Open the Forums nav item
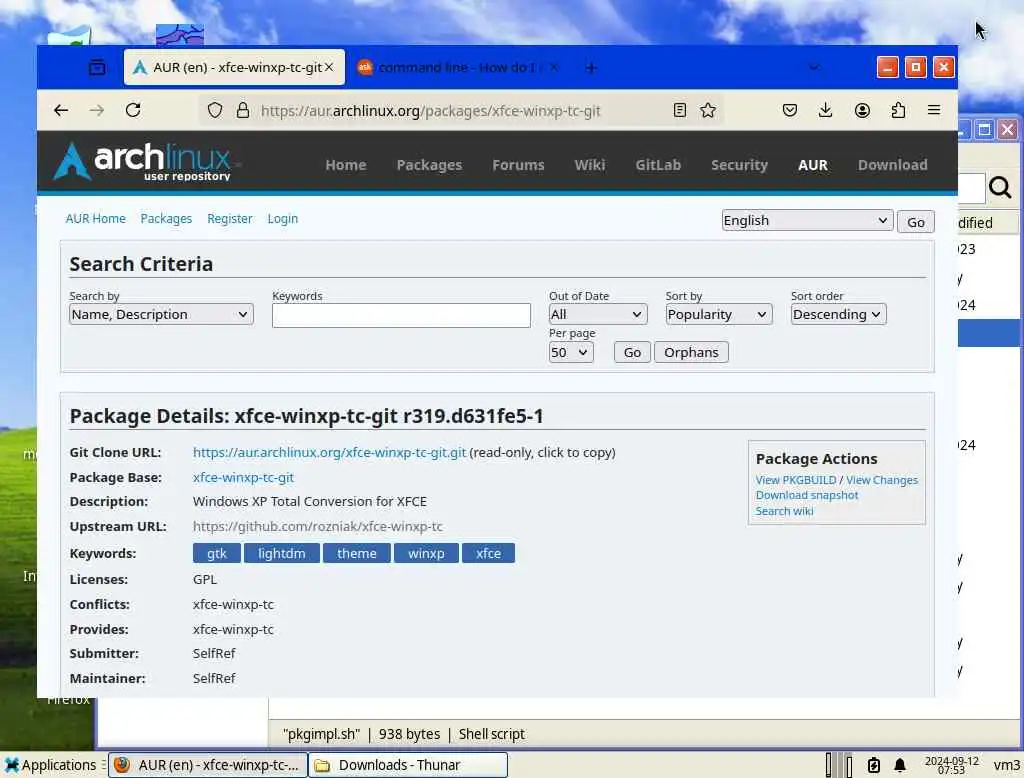 518,165
